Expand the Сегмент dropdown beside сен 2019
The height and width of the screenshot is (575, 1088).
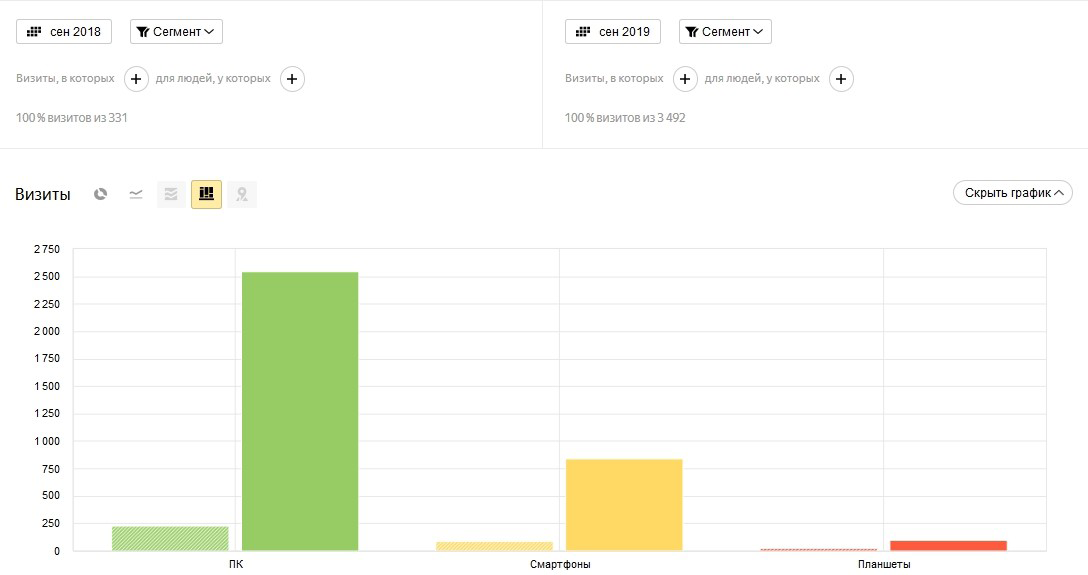pyautogui.click(x=725, y=32)
